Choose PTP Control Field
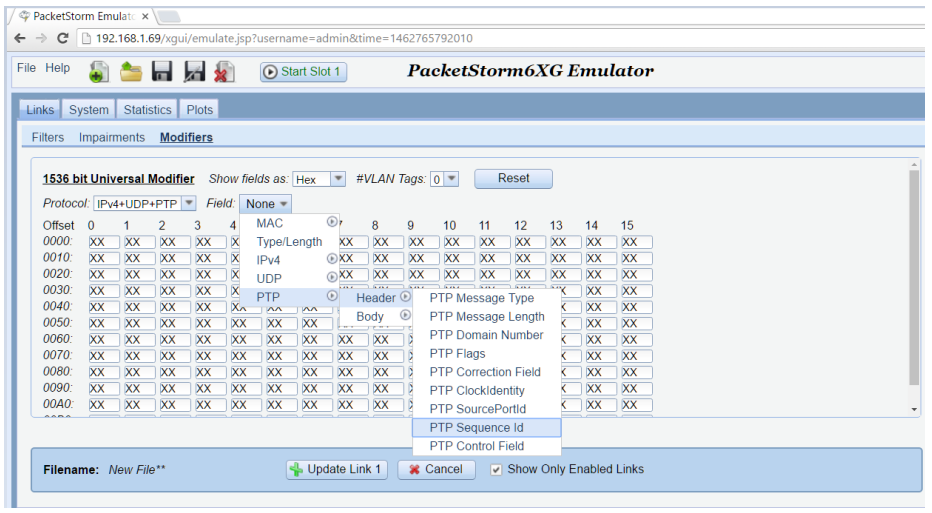932x513 pixels. 486,446
